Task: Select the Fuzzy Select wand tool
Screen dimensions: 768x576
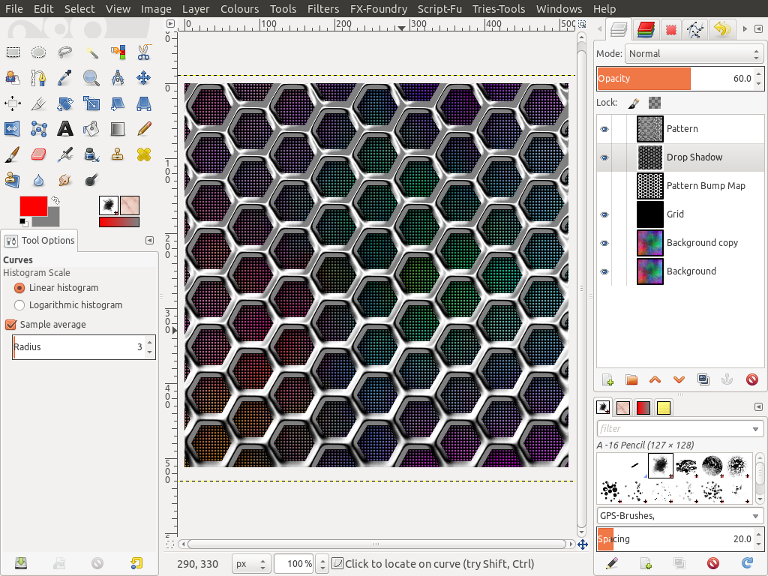Action: 91,52
